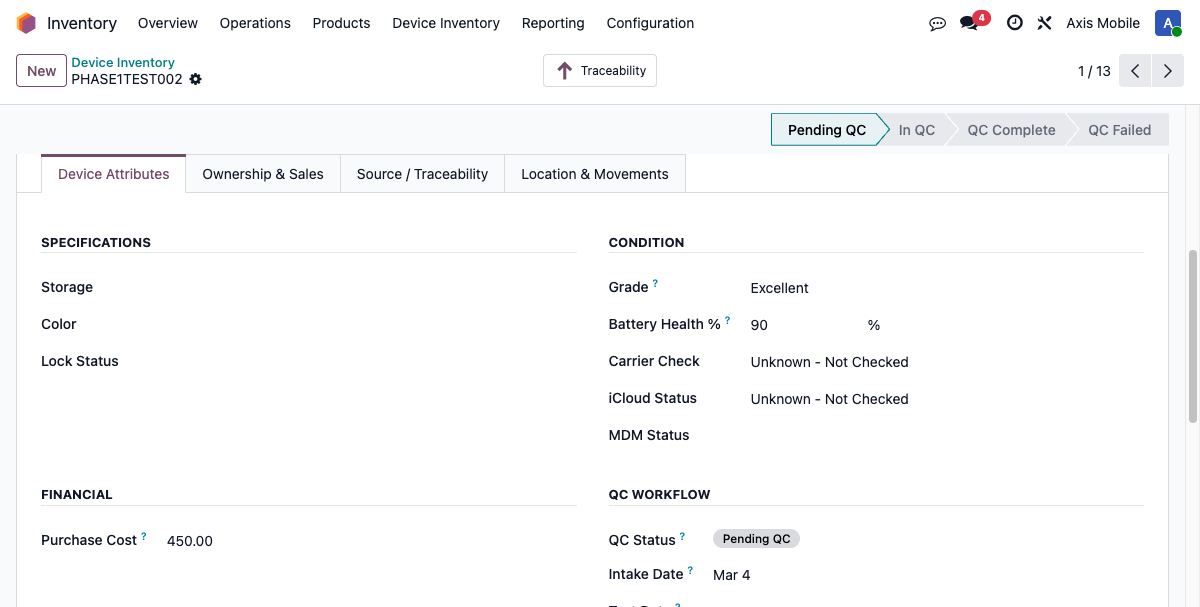Follow the Device Inventory breadcrumb link
This screenshot has width=1200, height=607.
pyautogui.click(x=122, y=62)
